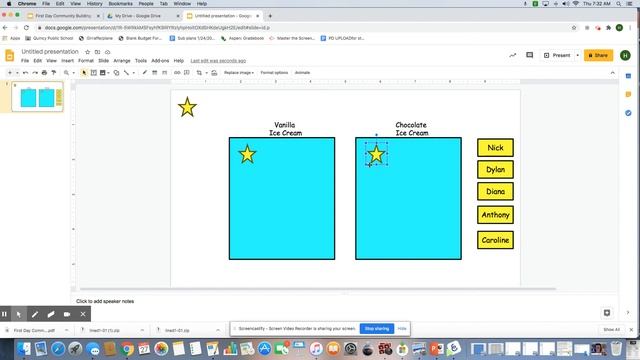Toggle the Screencastify webcam camera
The image size is (640, 360).
pyautogui.click(x=67, y=314)
